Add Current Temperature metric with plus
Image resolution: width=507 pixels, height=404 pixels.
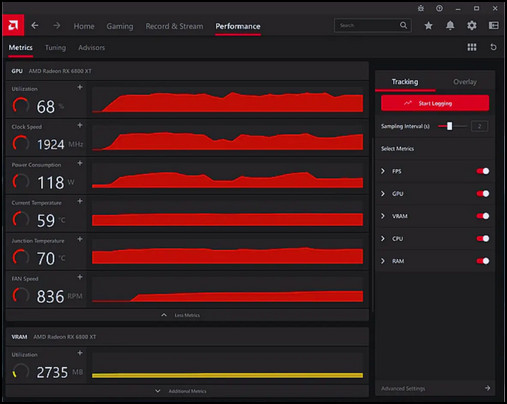click(x=80, y=201)
